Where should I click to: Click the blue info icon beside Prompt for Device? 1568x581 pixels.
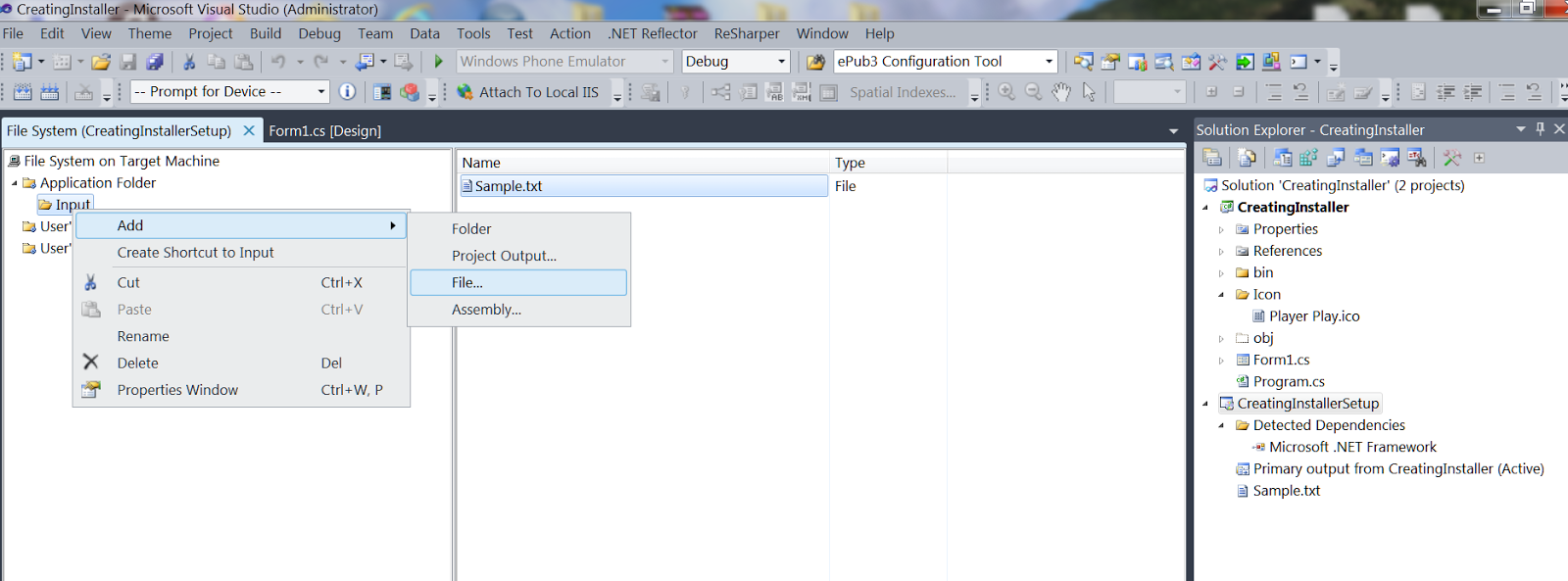click(x=347, y=92)
